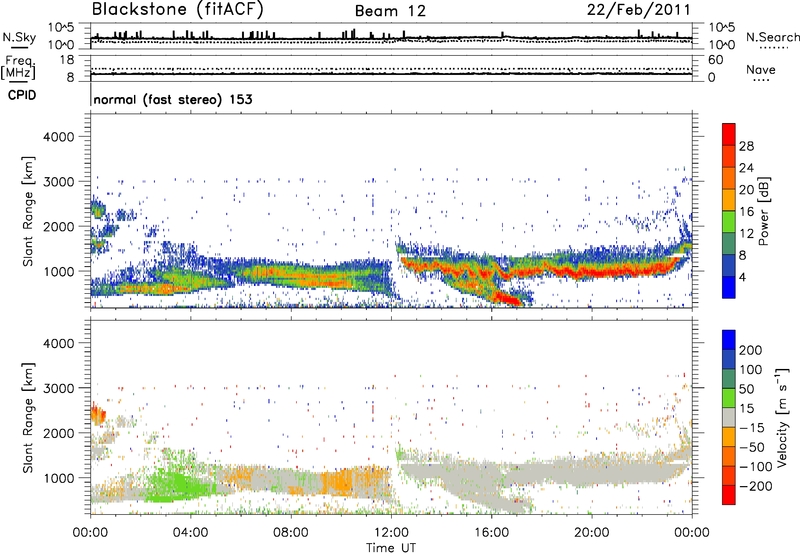The height and width of the screenshot is (554, 800).
Task: Click 'Slant Range [km]' label of velocity panel
Action: pyautogui.click(x=28, y=417)
